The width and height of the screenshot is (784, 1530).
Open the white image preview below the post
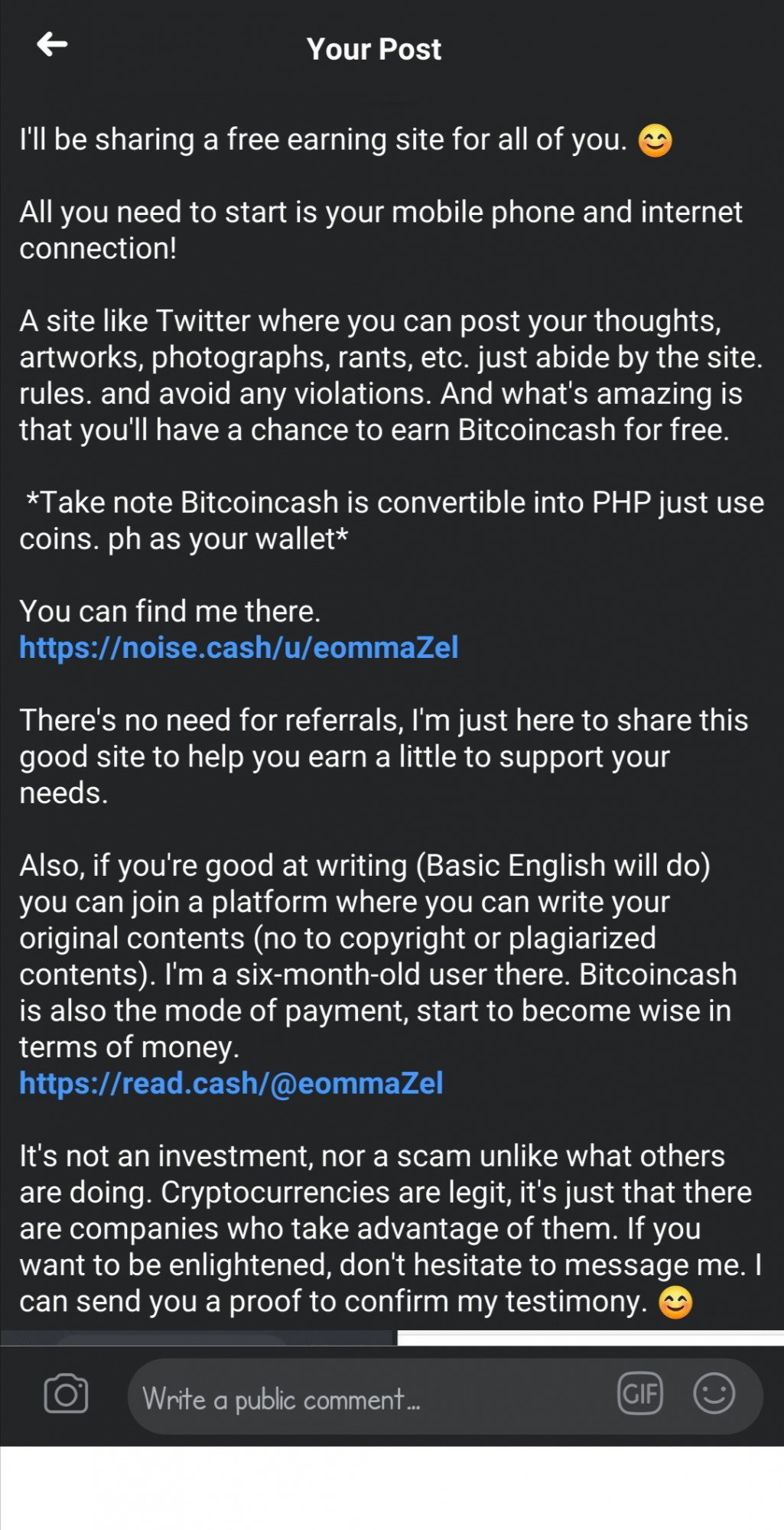590,1338
